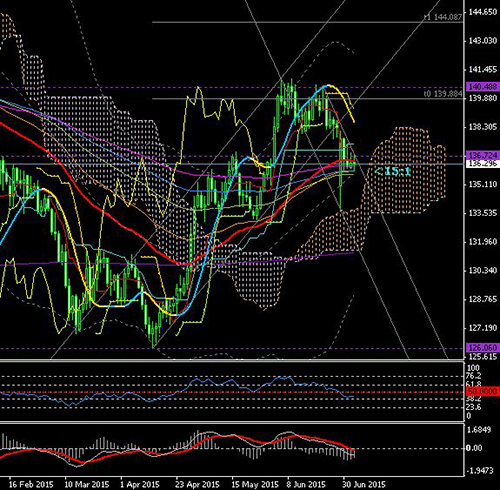This screenshot has height=490, width=500.
Task: Select the 8 Jun 2015 date marker
Action: [306, 484]
